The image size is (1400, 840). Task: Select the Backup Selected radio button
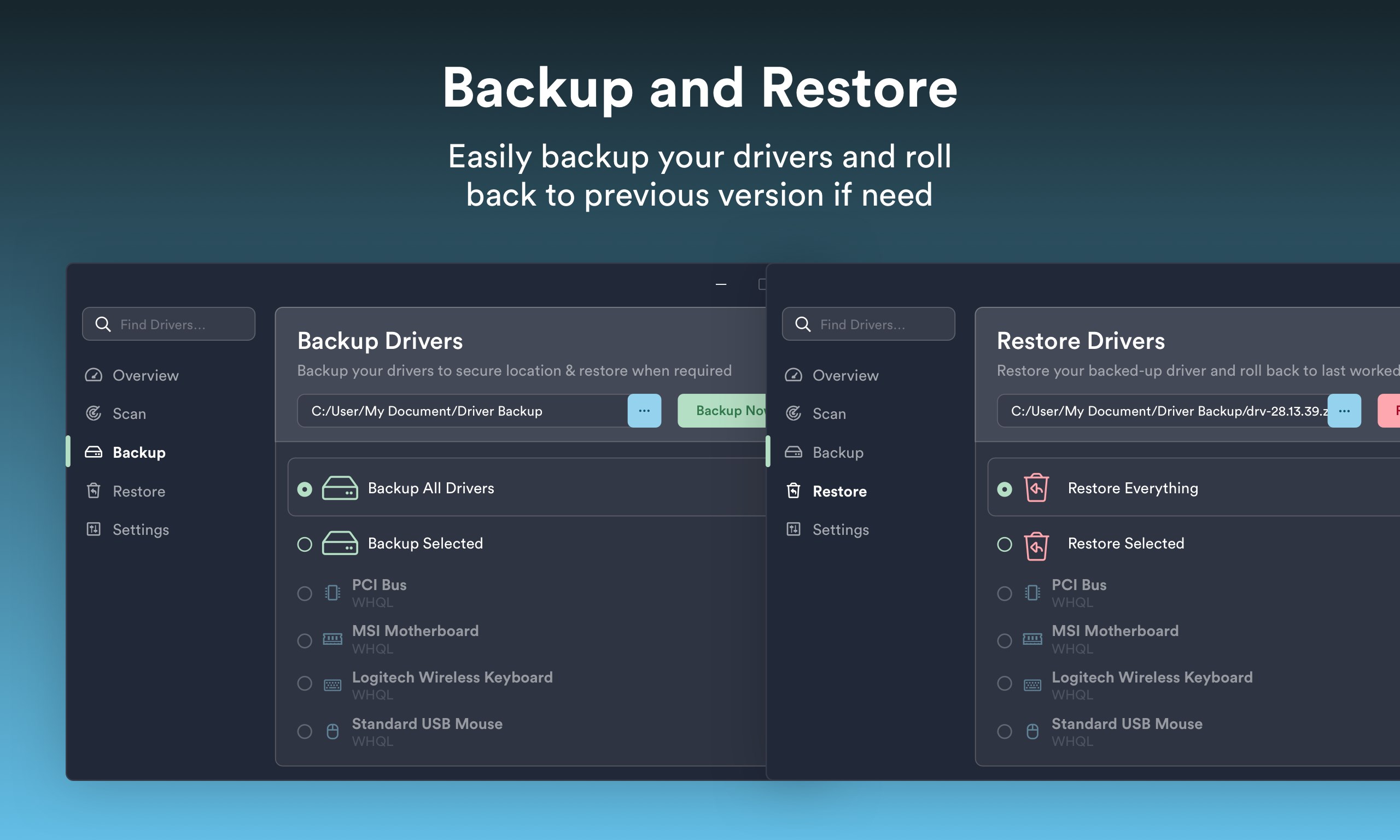[305, 543]
